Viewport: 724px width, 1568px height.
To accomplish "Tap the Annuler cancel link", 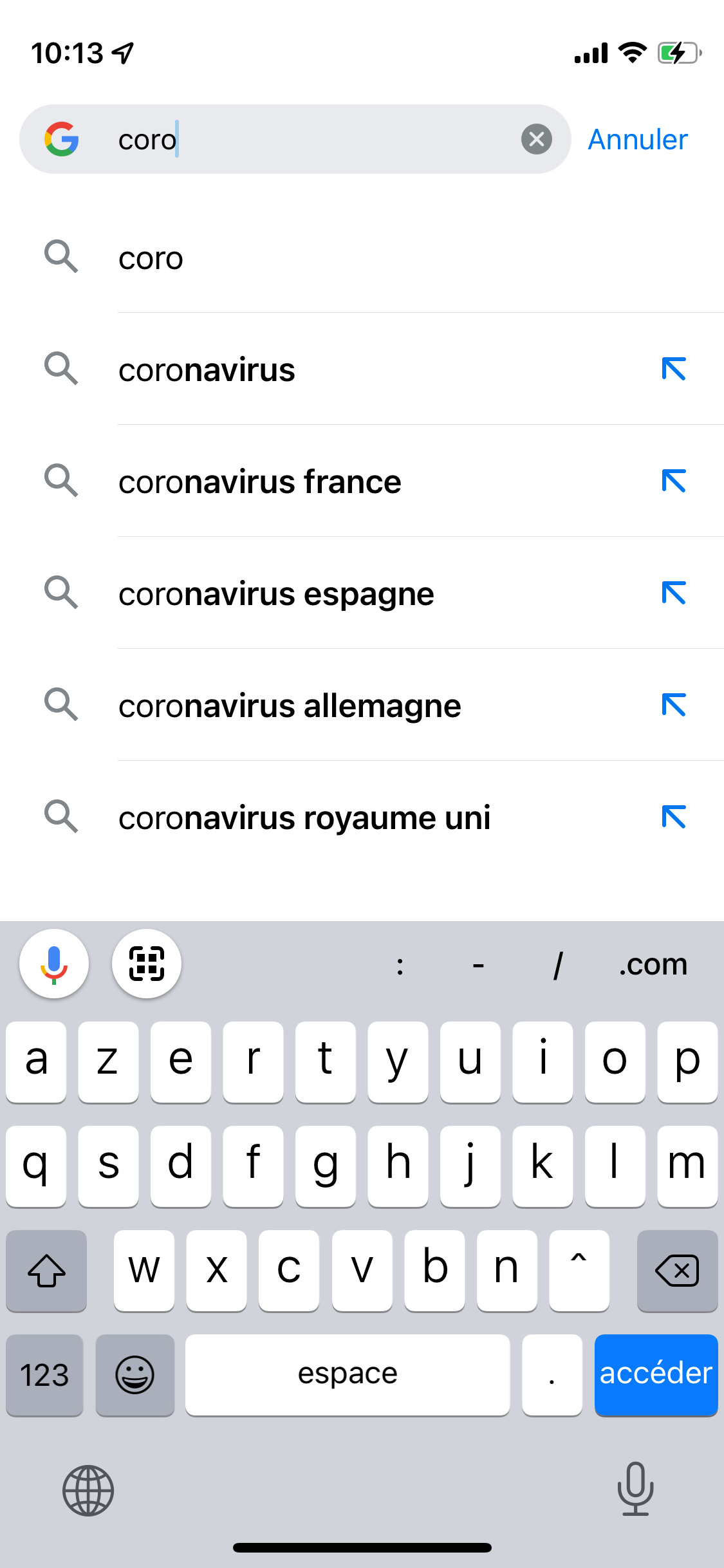I will tap(638, 139).
